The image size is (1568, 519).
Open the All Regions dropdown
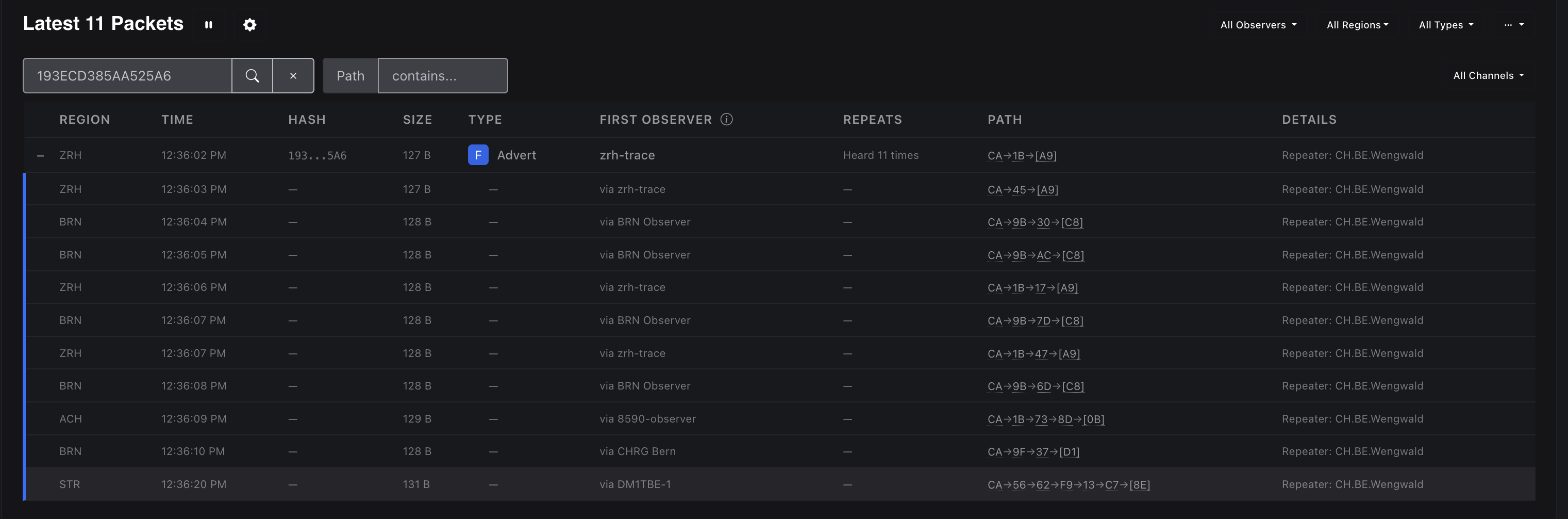pos(1357,25)
